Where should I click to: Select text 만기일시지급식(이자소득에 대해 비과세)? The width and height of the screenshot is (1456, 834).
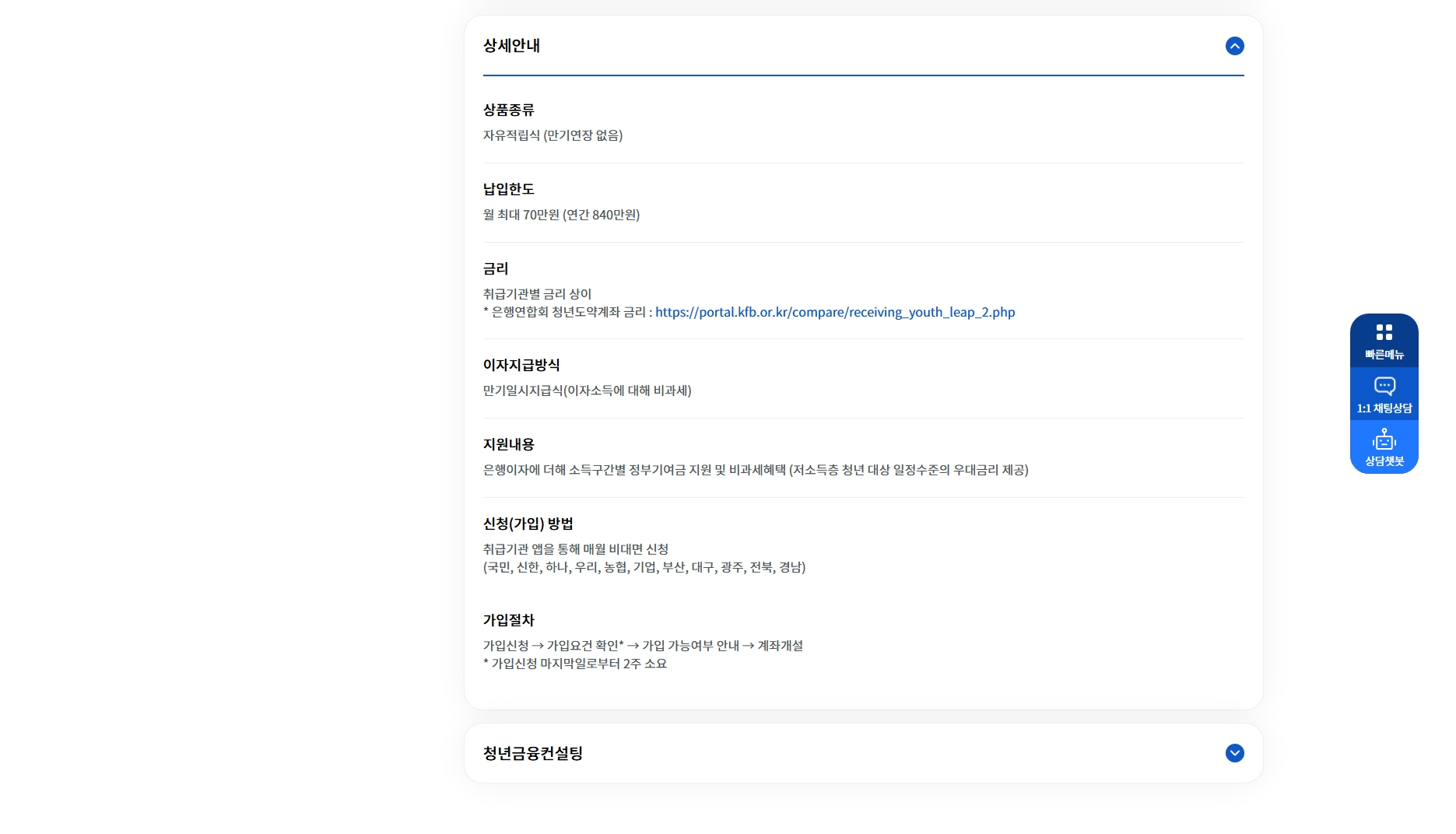pyautogui.click(x=587, y=391)
